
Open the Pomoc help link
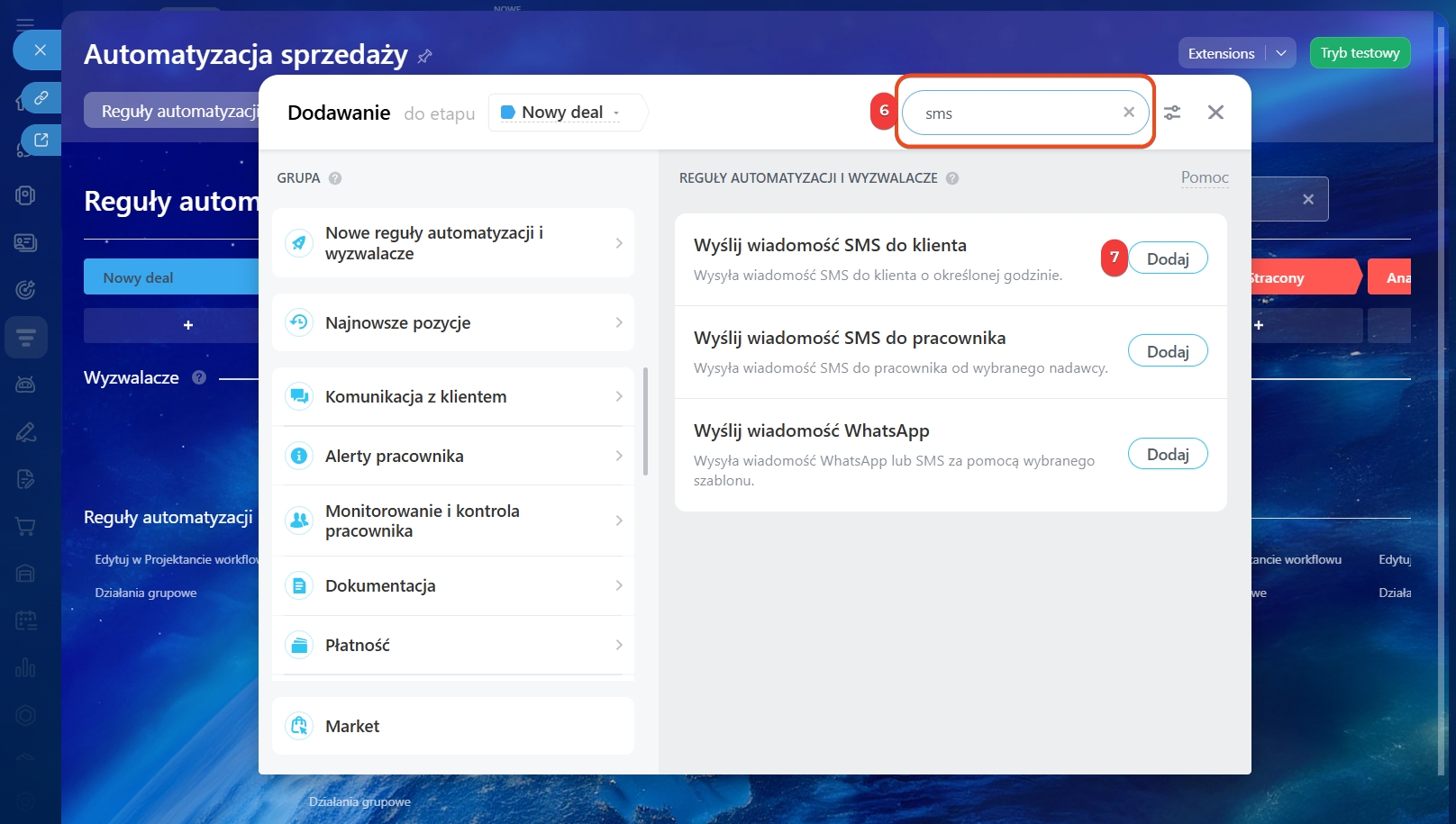click(1205, 177)
